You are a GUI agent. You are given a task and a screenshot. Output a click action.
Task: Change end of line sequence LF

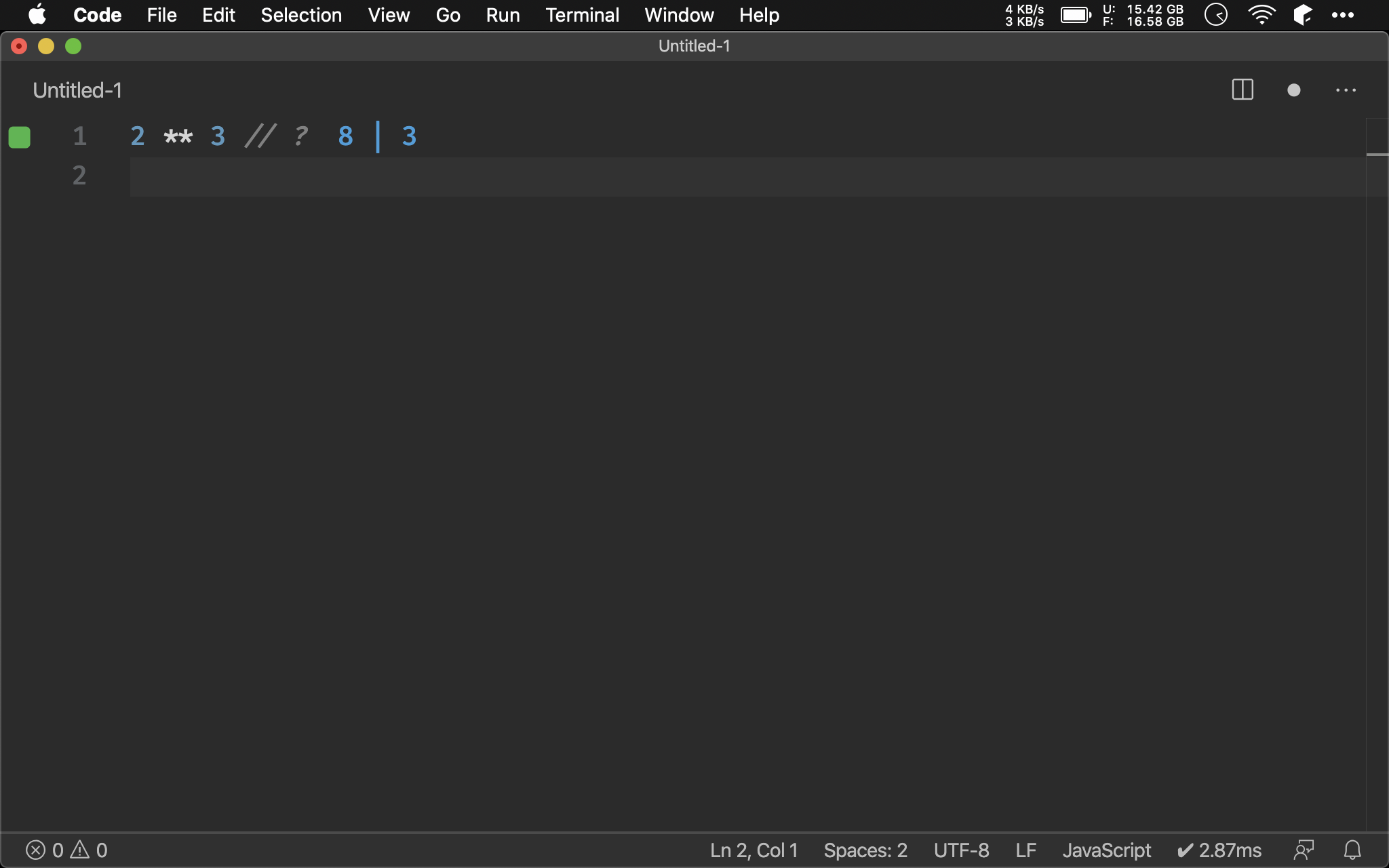(1025, 850)
